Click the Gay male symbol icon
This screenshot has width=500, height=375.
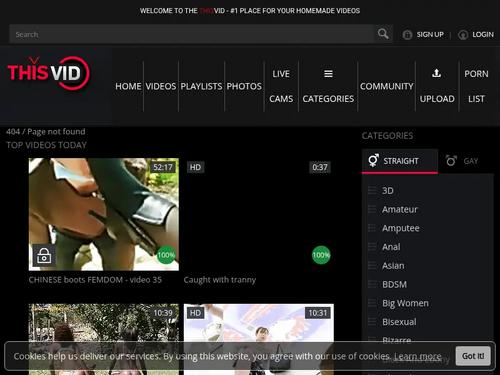[x=451, y=161]
